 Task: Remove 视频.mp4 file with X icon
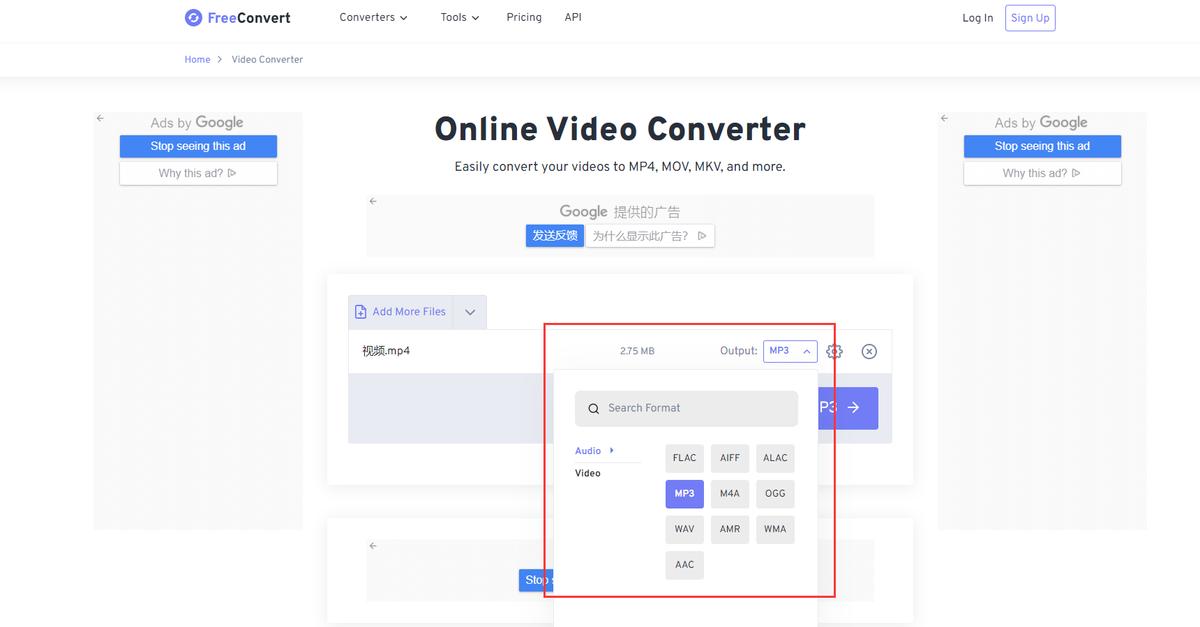point(869,351)
